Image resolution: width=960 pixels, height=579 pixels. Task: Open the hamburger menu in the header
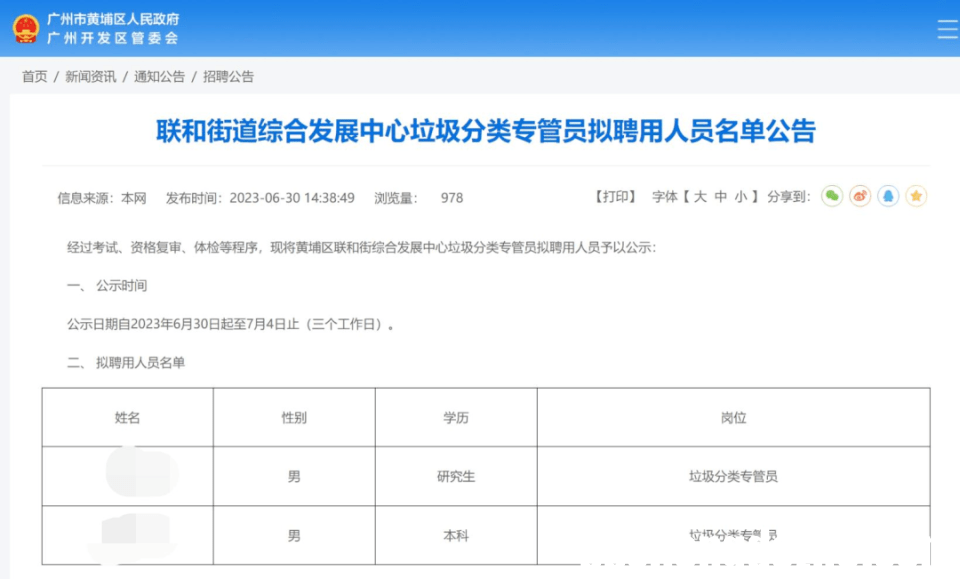pyautogui.click(x=946, y=29)
